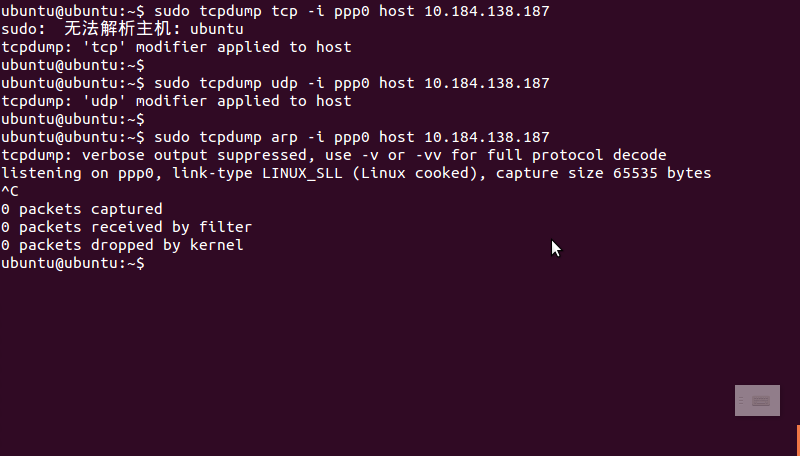800x456 pixels.
Task: Click '65535 bytes' capture size text
Action: click(x=662, y=173)
